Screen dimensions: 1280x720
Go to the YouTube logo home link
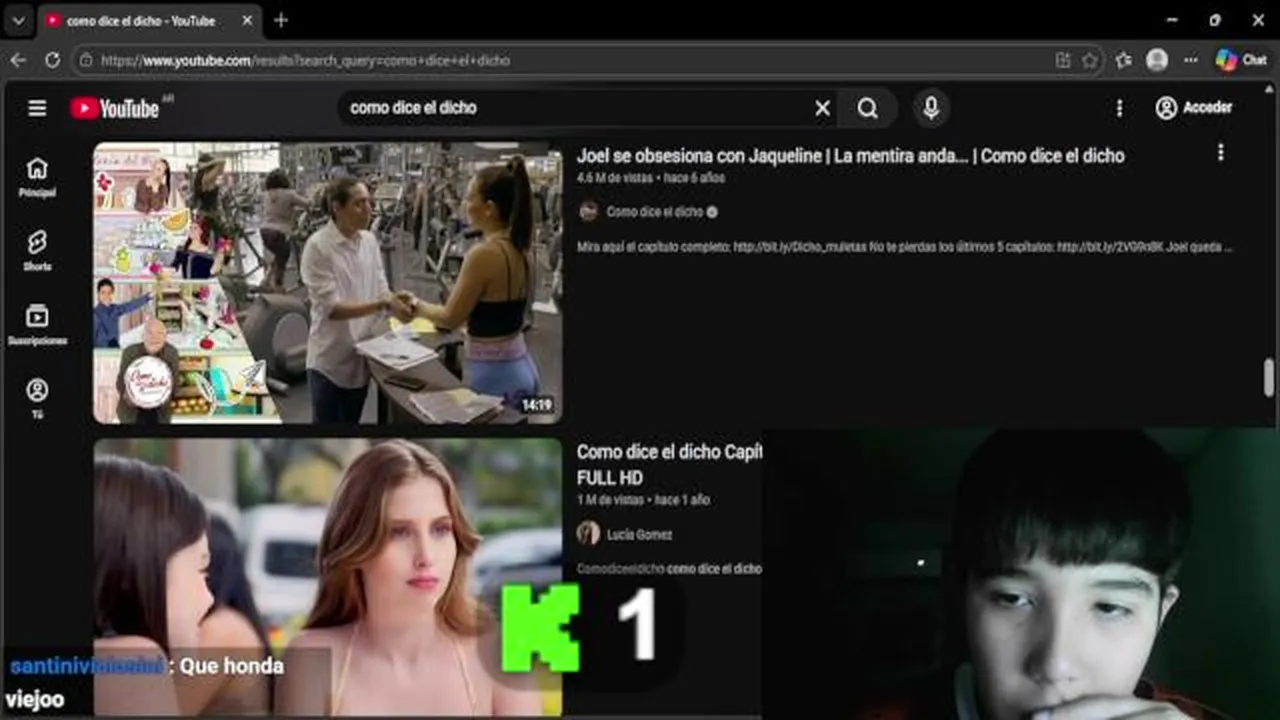point(114,108)
